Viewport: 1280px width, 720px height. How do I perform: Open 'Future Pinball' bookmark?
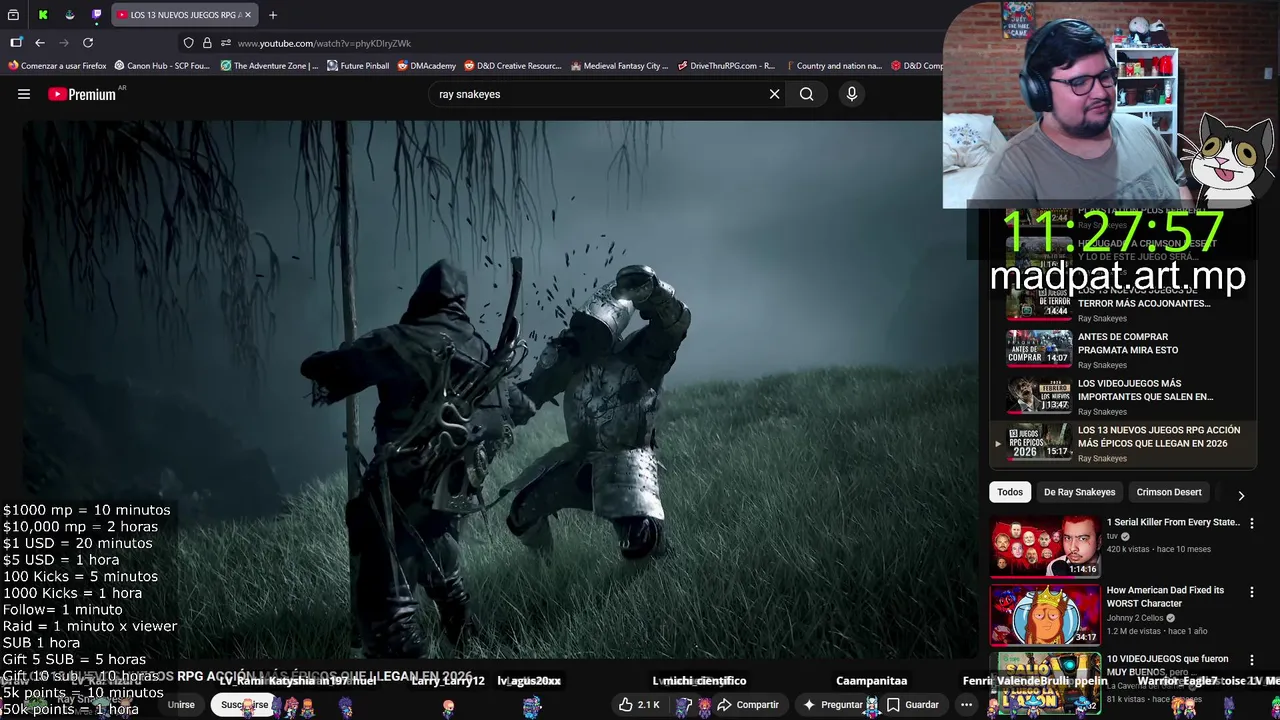pos(358,66)
